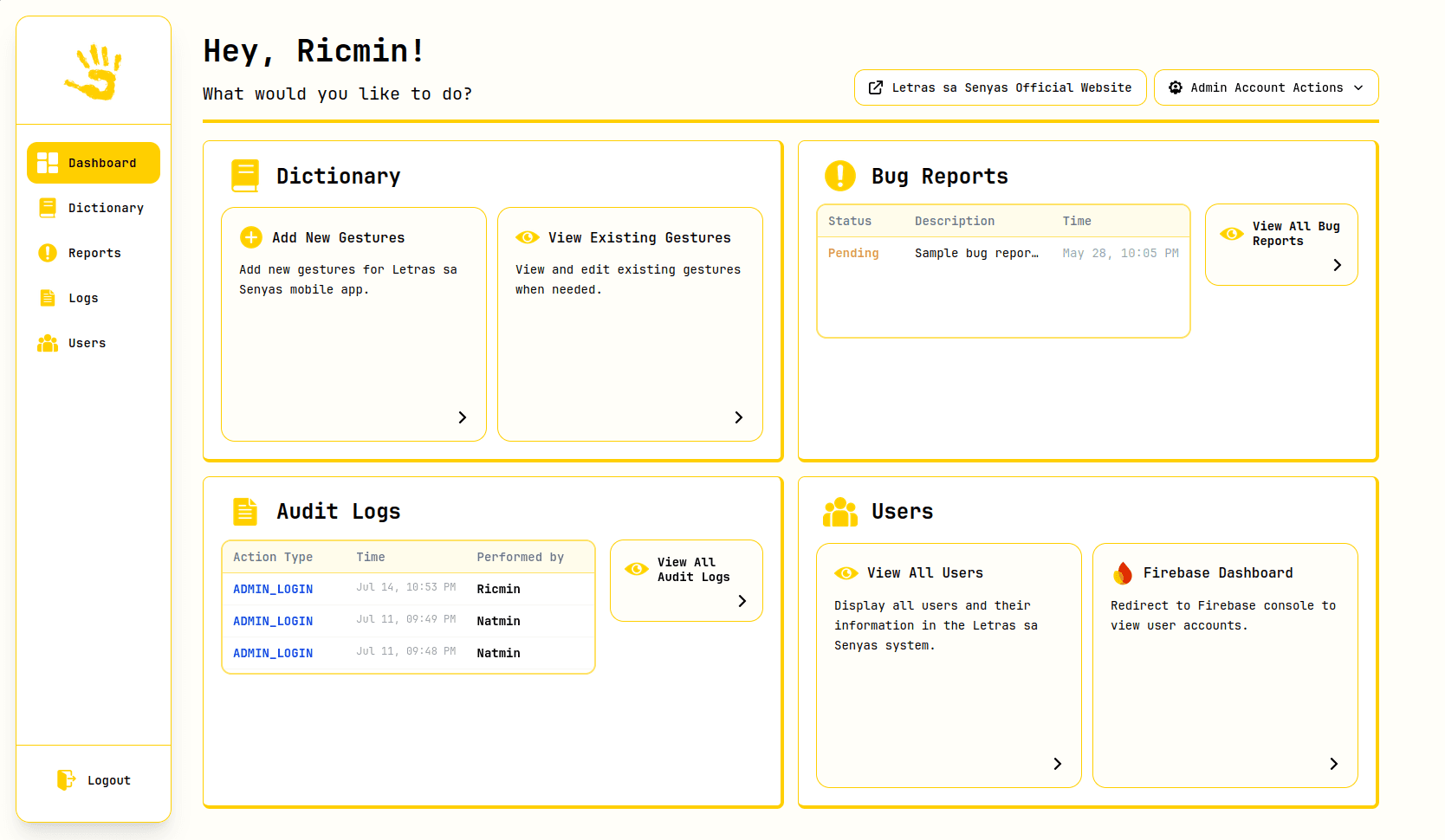
Task: Open Dictionary in the sidebar menu
Action: [94, 208]
